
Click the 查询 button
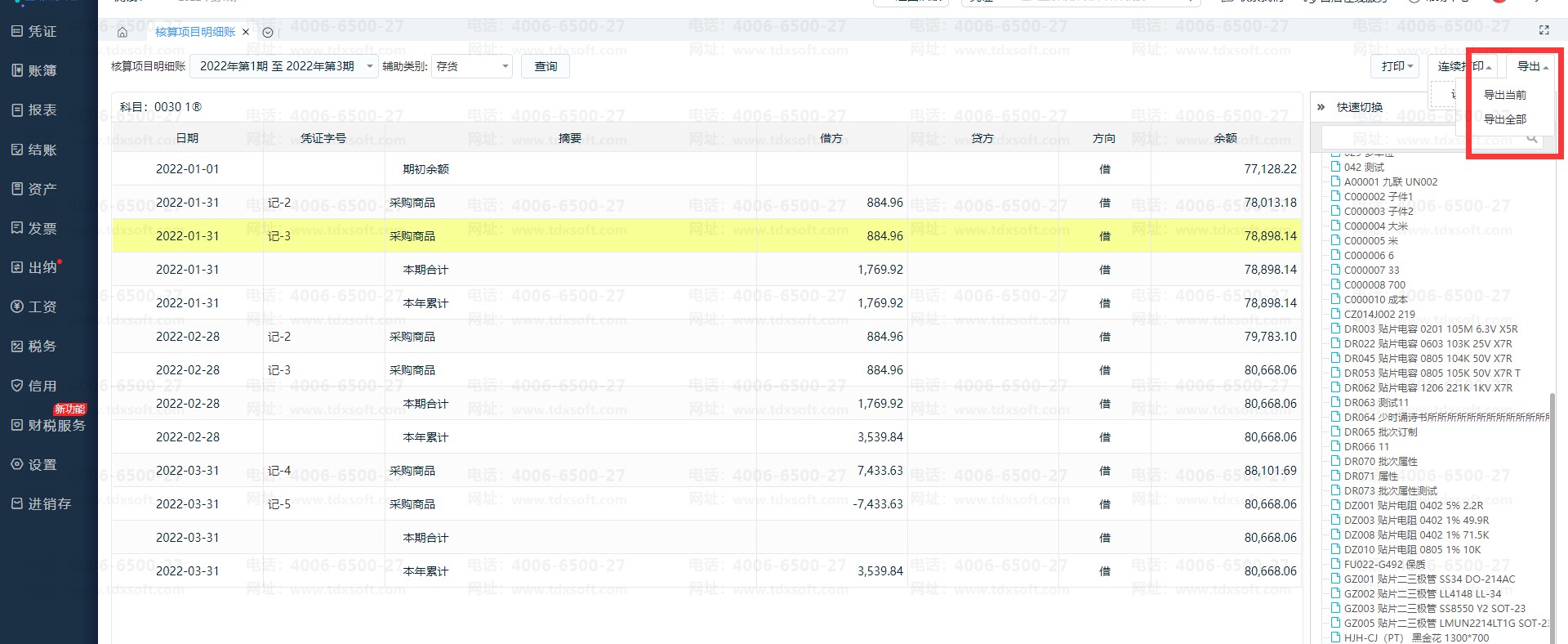[546, 66]
